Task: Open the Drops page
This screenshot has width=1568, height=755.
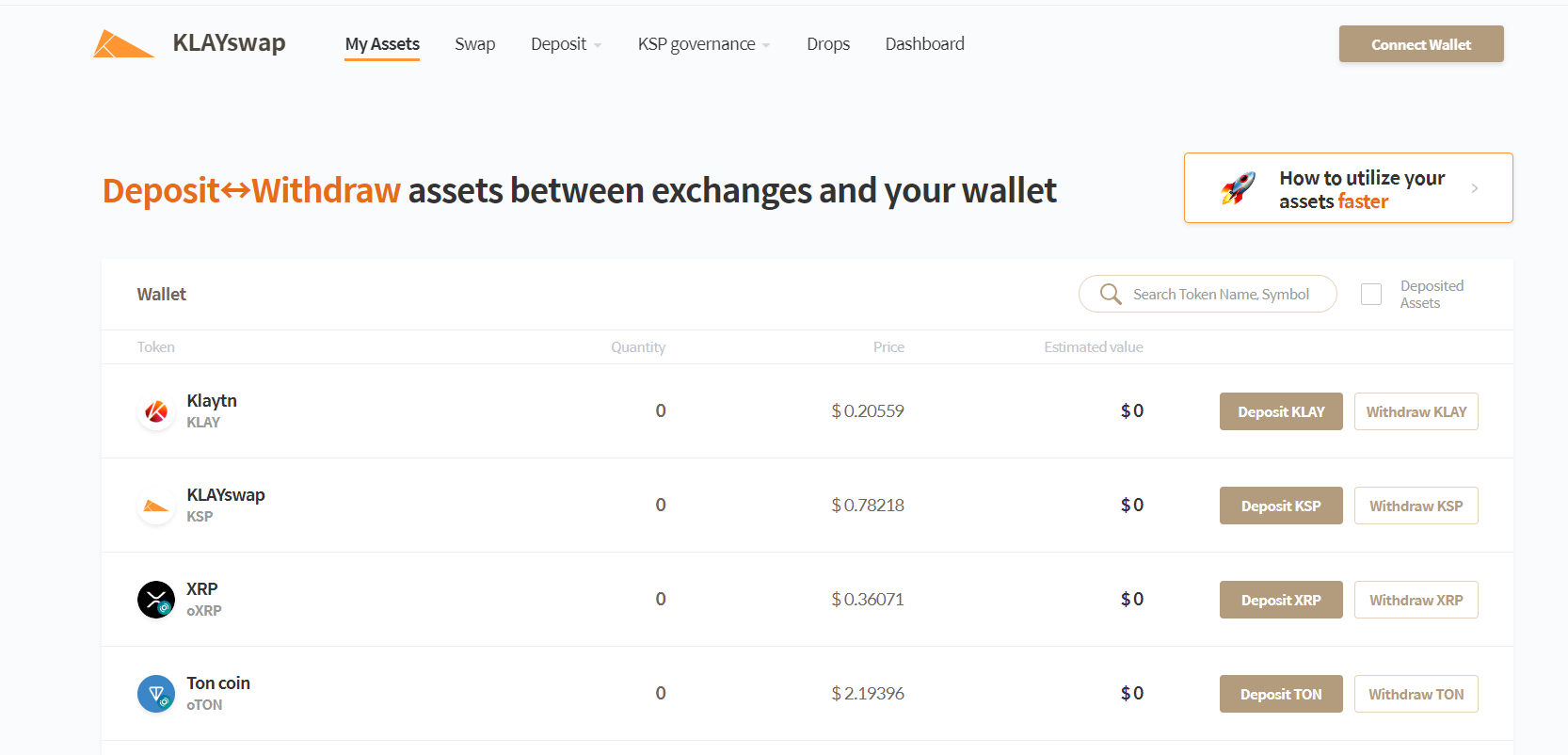Action: (828, 44)
